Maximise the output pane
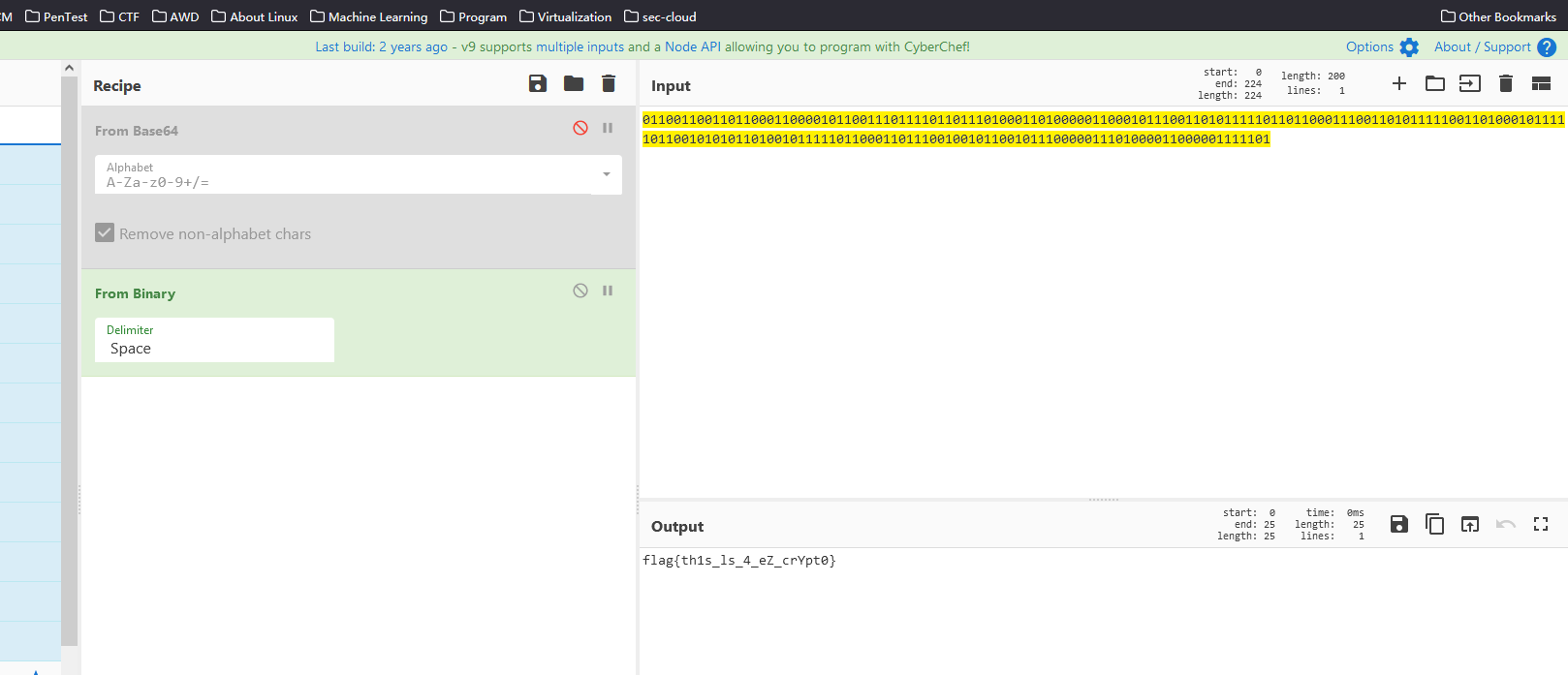 click(x=1541, y=524)
